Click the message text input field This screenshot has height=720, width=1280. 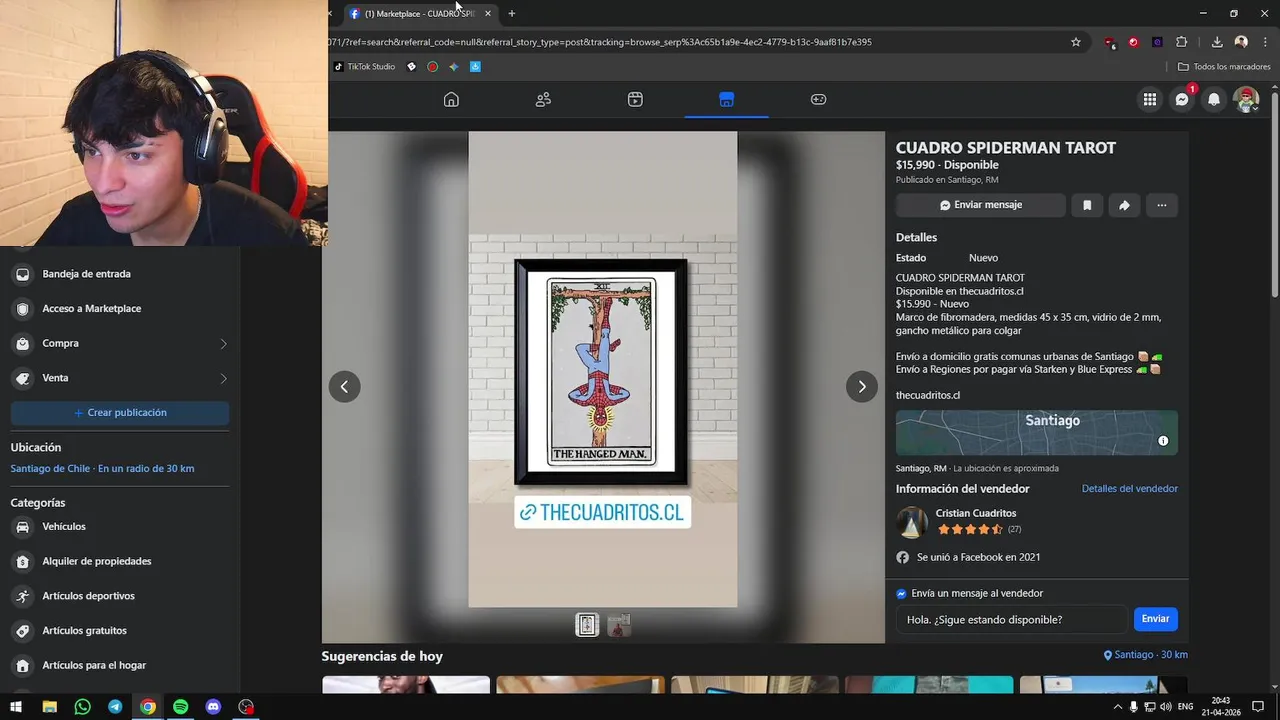[1012, 619]
